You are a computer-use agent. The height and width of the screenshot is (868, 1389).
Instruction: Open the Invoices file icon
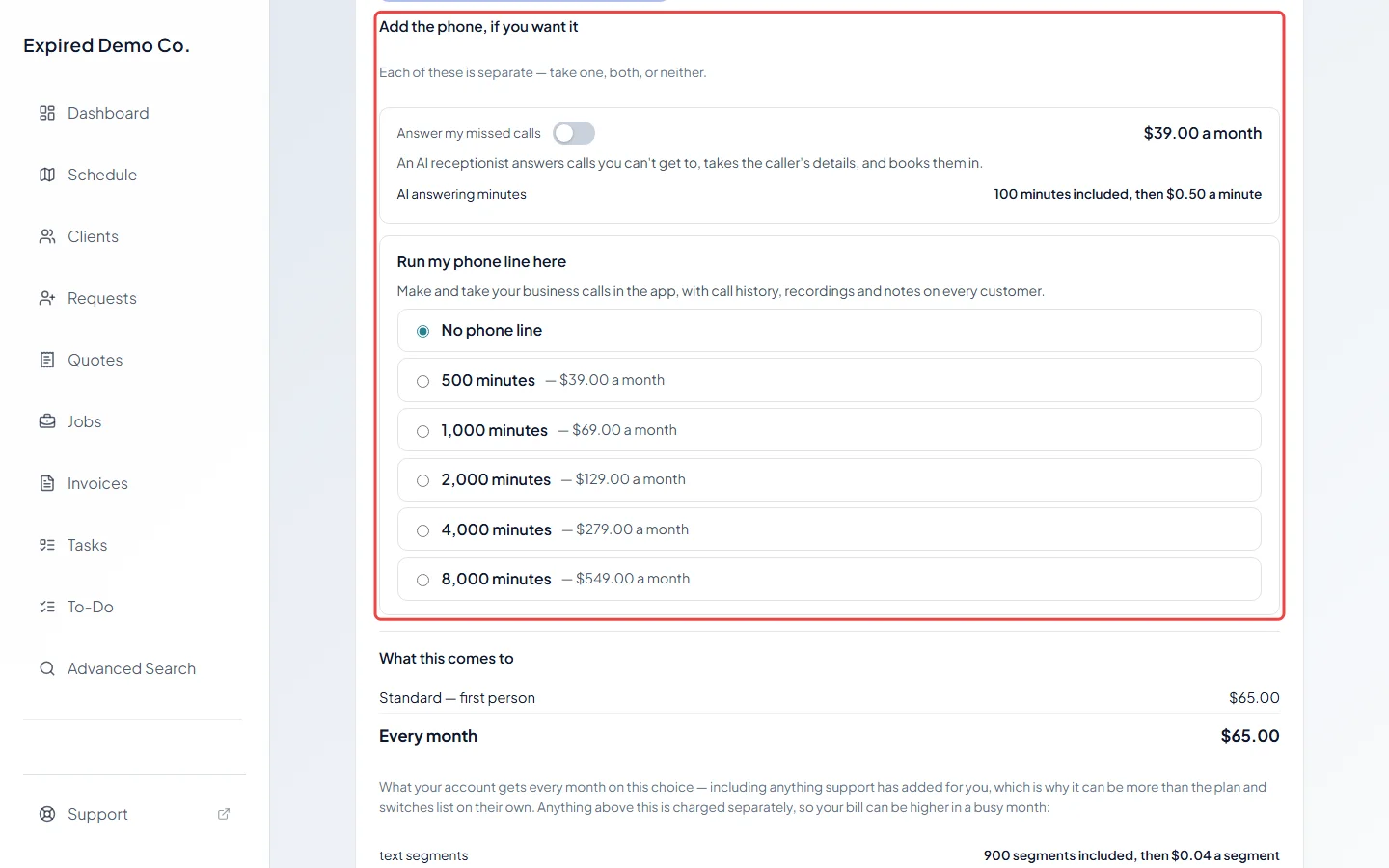tap(47, 483)
